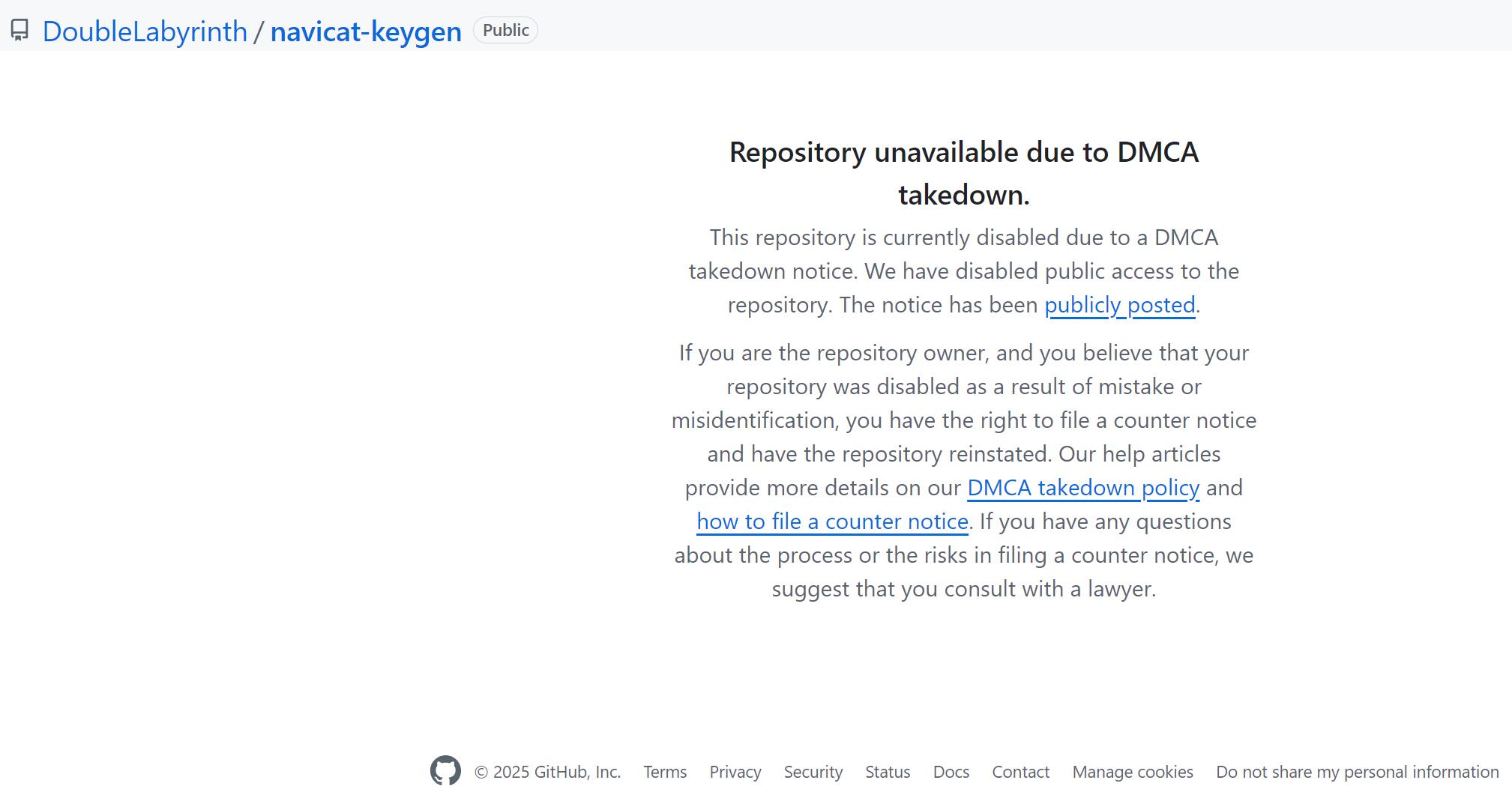Open Terms in the footer
The image size is (1512, 807).
(665, 772)
